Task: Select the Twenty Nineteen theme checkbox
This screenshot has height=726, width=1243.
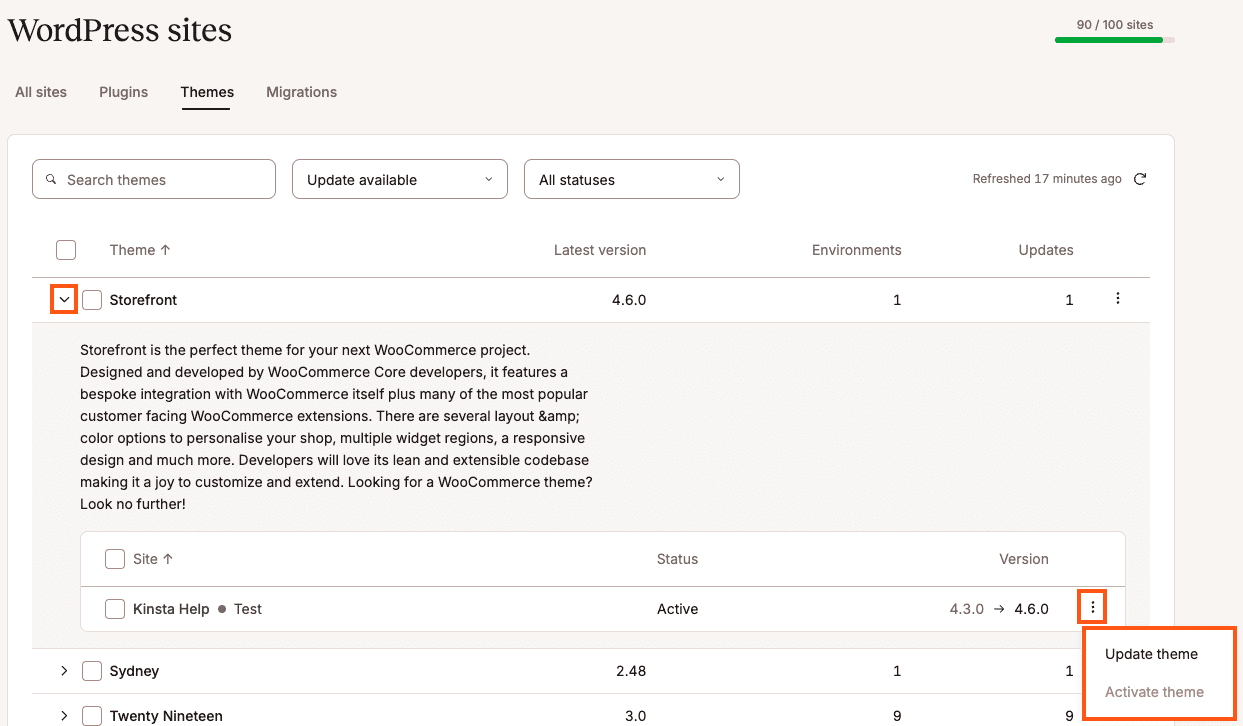Action: click(92, 716)
